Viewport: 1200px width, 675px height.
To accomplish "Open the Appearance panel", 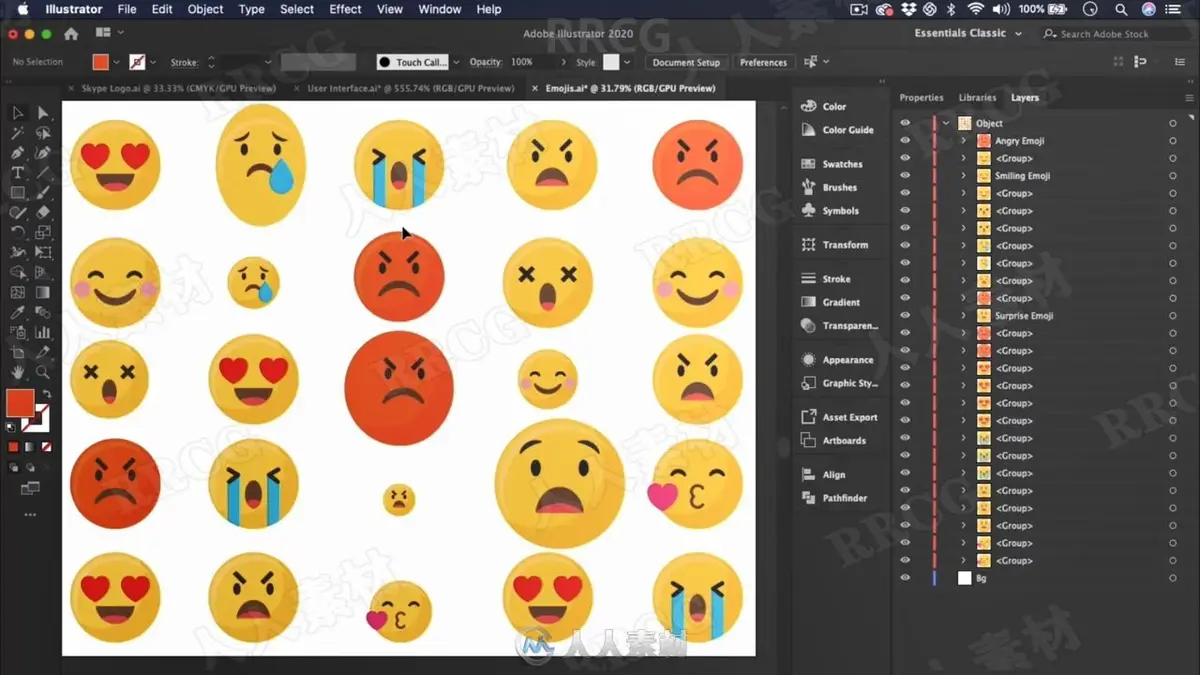I will (837, 360).
